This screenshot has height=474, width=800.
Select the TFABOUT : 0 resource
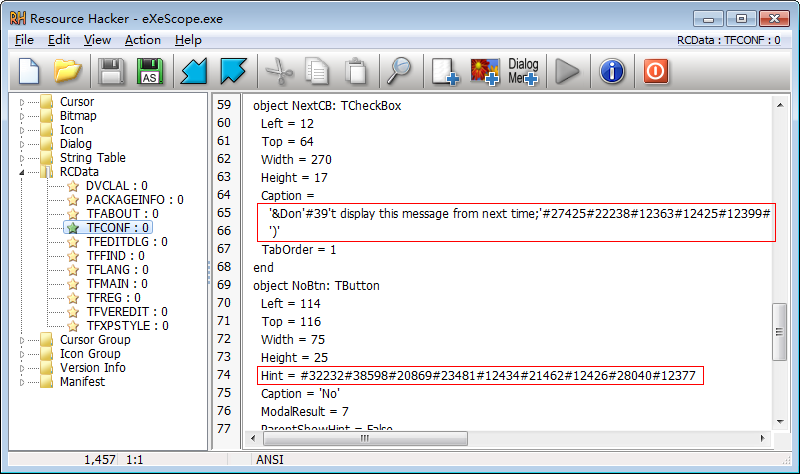click(122, 214)
